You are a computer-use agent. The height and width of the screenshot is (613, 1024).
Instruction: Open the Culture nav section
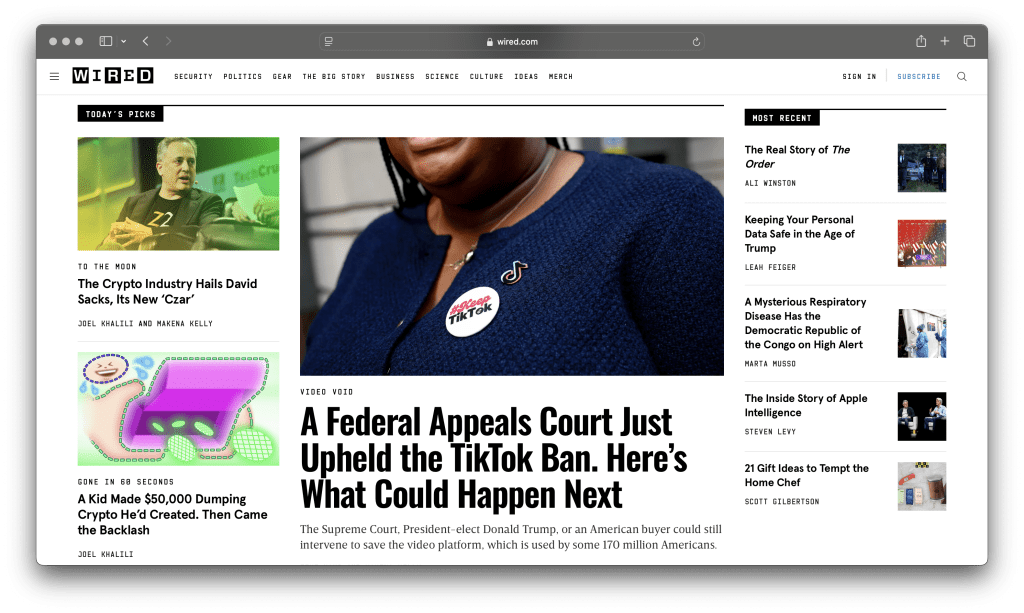point(487,76)
